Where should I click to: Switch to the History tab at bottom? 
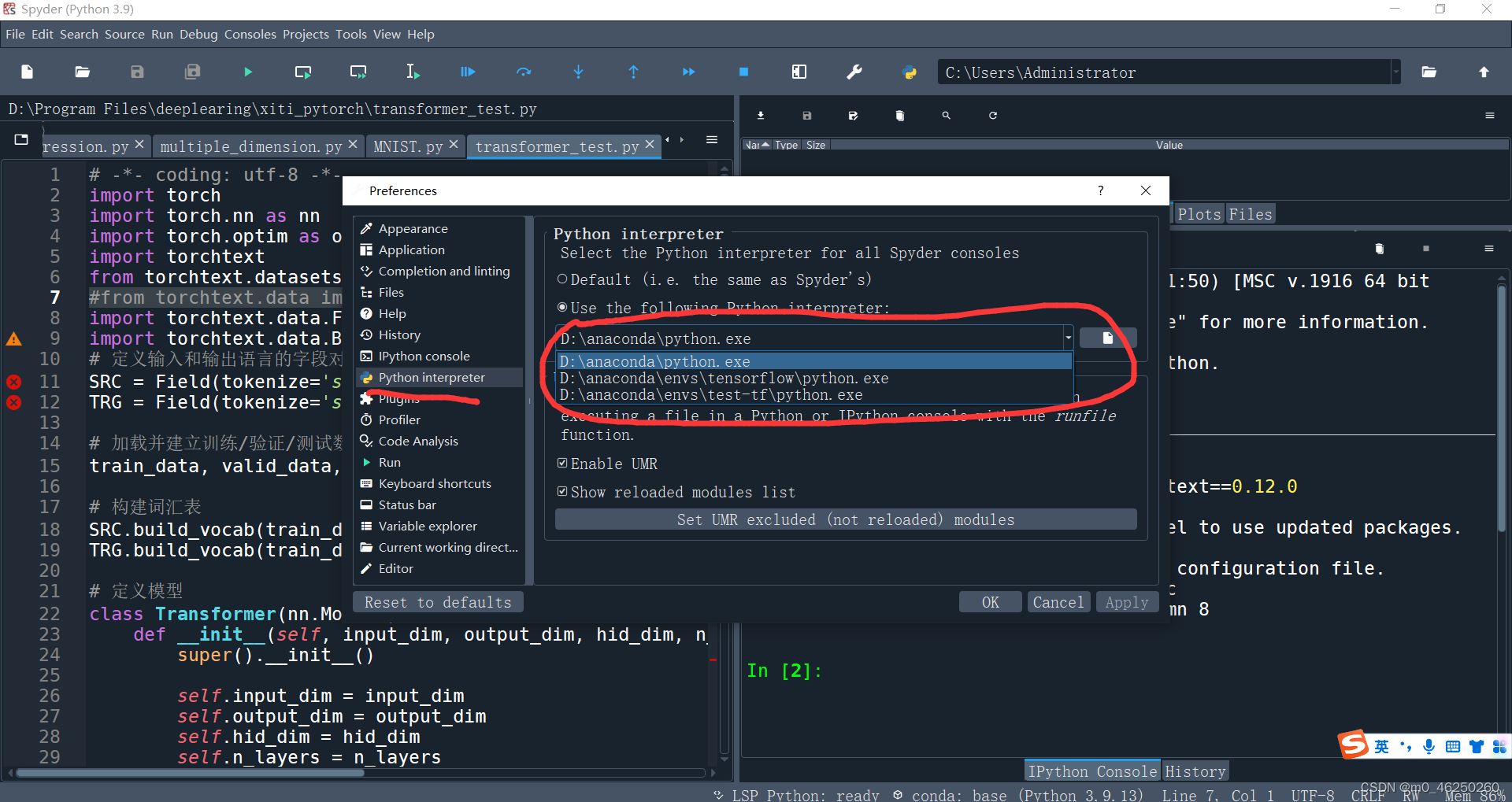click(1195, 771)
